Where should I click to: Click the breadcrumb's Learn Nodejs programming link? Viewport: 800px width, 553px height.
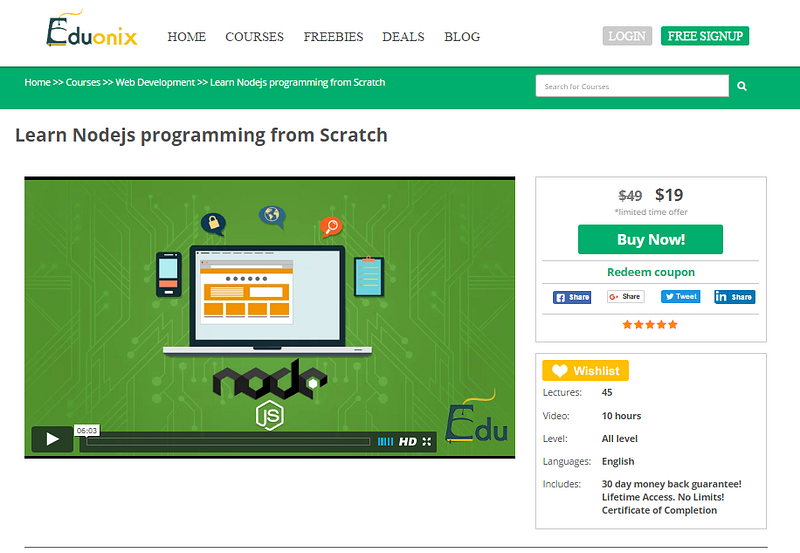coord(297,83)
